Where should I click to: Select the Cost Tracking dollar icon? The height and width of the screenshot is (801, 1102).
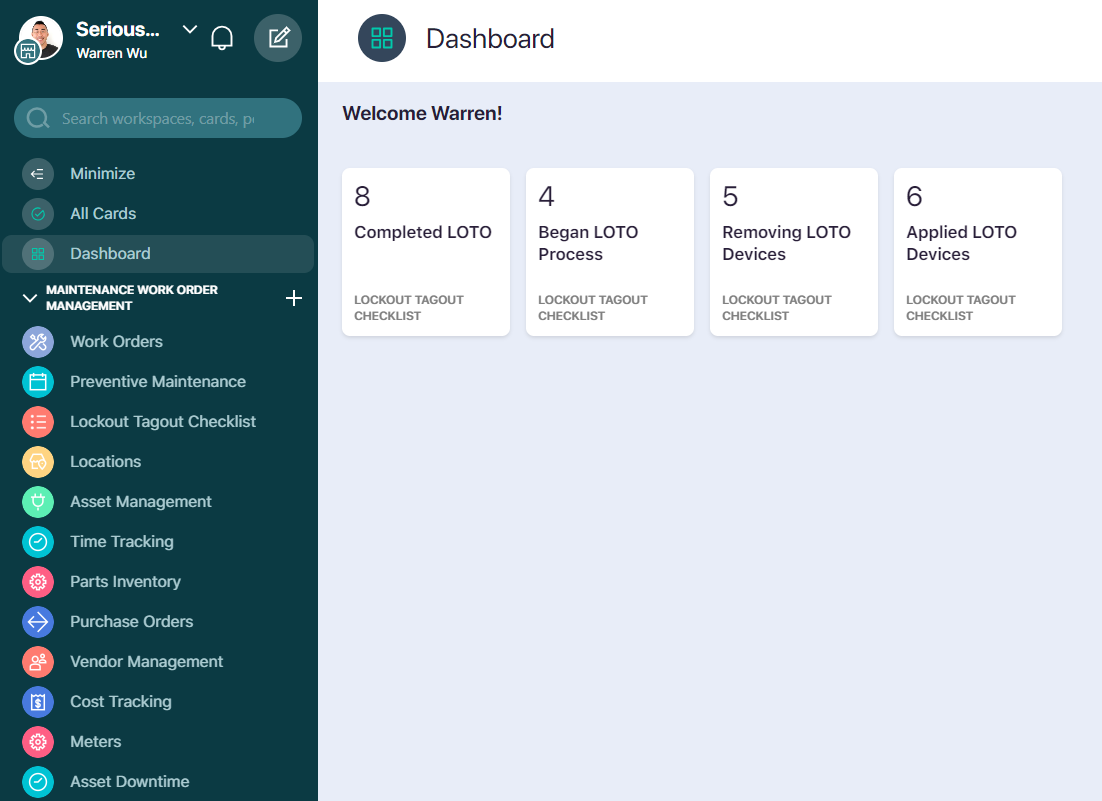click(x=37, y=701)
